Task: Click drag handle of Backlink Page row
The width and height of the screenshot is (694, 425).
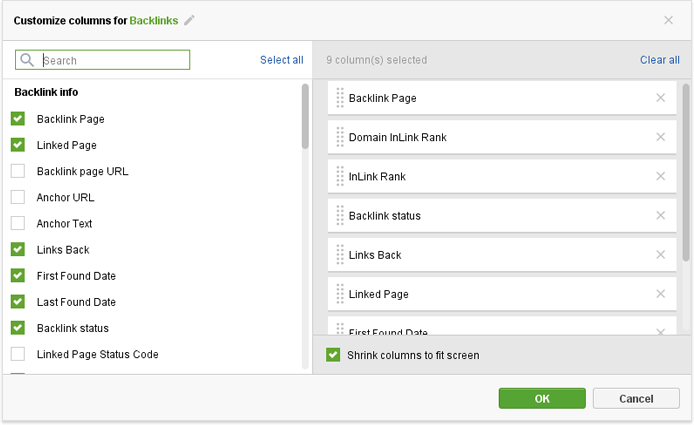Action: pyautogui.click(x=340, y=98)
